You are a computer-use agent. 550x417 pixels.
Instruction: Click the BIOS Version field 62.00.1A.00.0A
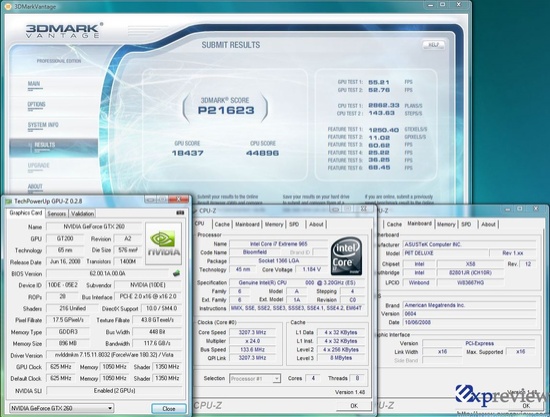pyautogui.click(x=107, y=273)
